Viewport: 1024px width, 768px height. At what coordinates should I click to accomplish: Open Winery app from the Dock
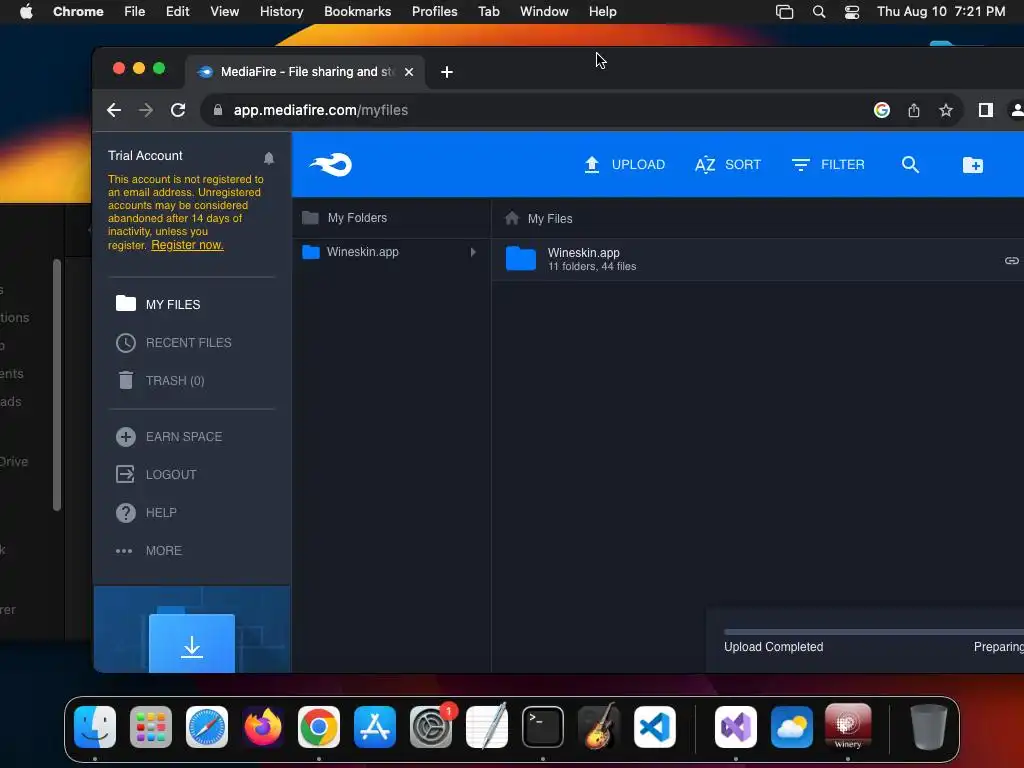click(848, 727)
